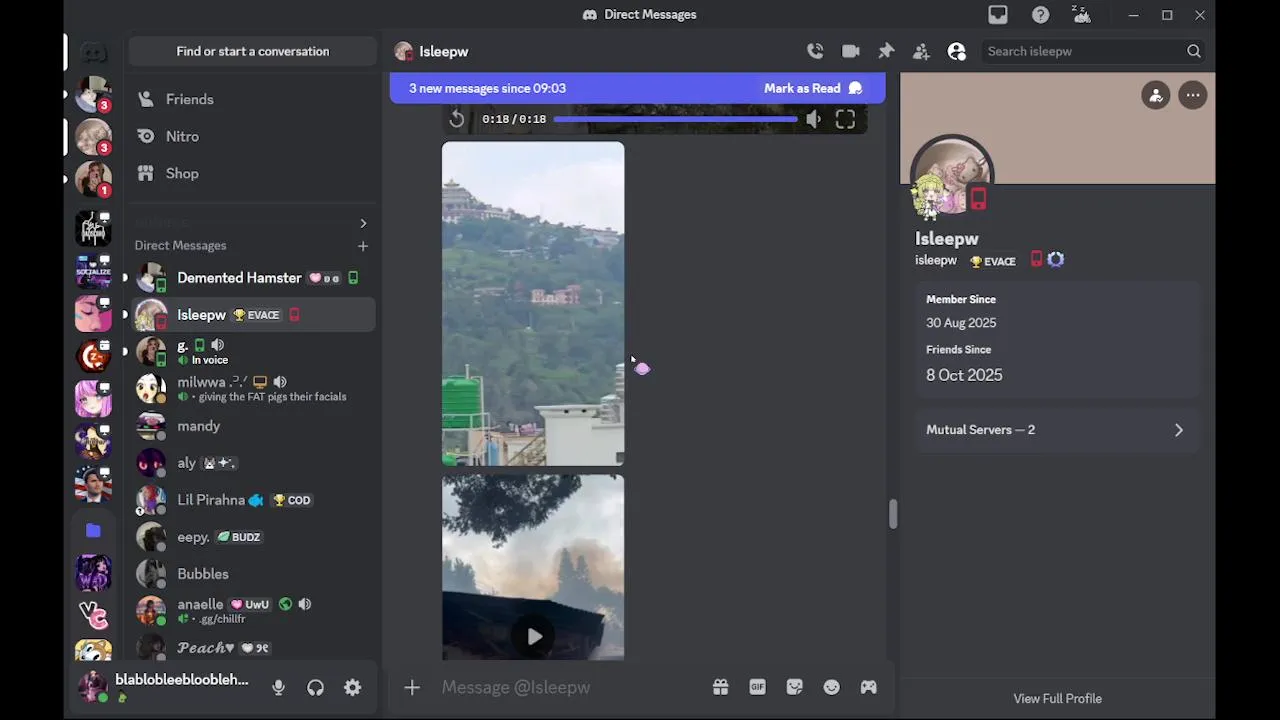1280x720 pixels.
Task: Open the Friends page
Action: [252, 99]
